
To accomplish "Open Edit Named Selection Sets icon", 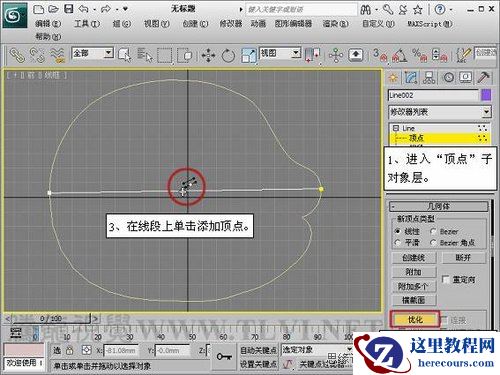I will click(x=464, y=55).
